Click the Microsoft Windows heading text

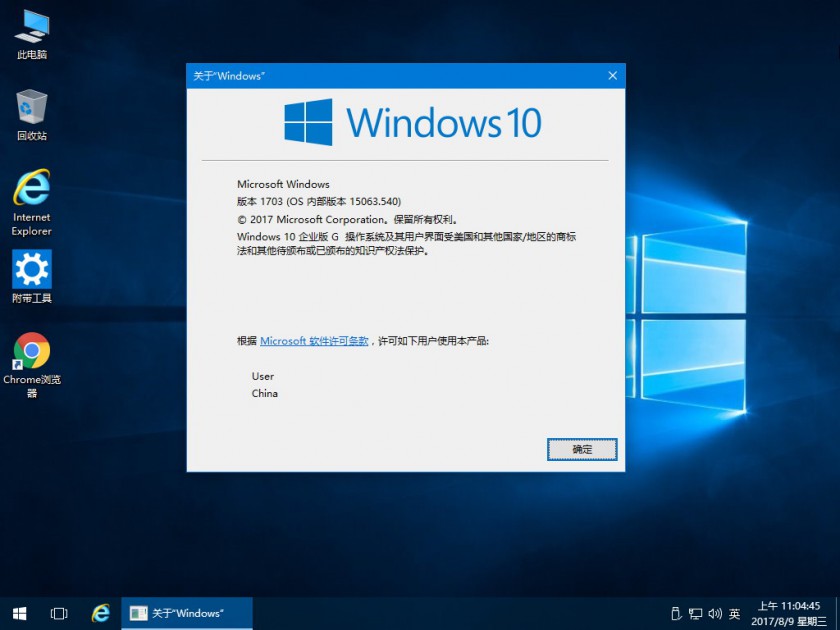tap(283, 184)
